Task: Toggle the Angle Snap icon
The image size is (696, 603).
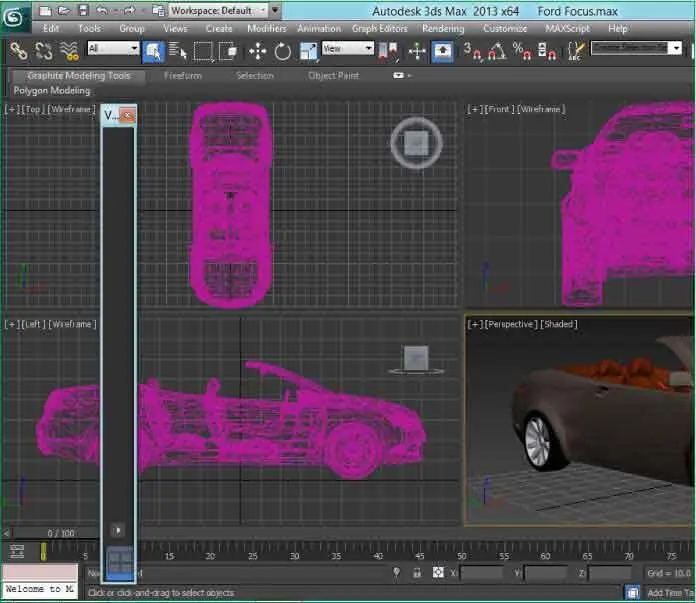Action: tap(497, 52)
